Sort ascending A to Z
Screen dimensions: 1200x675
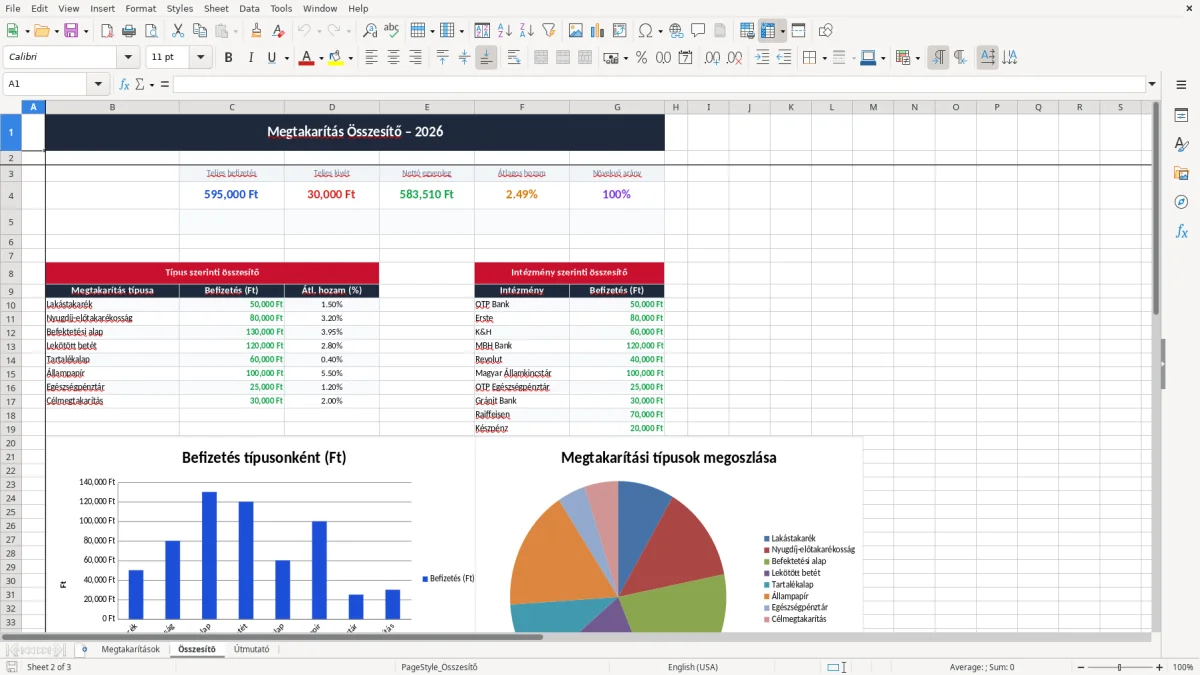(x=505, y=31)
